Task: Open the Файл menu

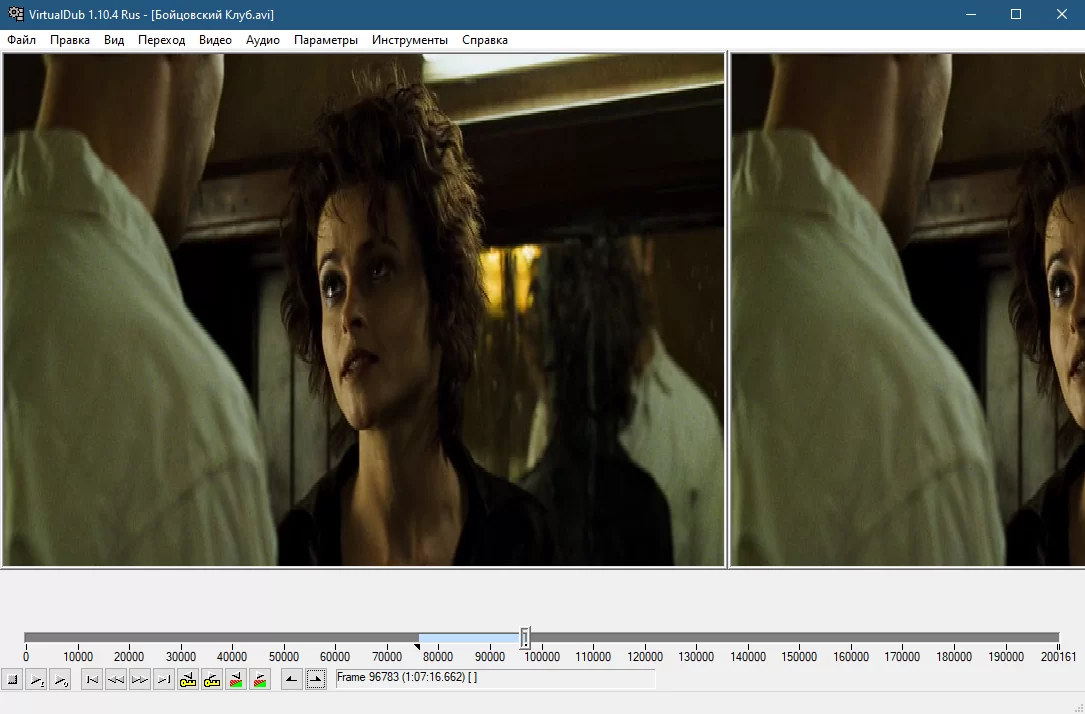Action: (21, 40)
